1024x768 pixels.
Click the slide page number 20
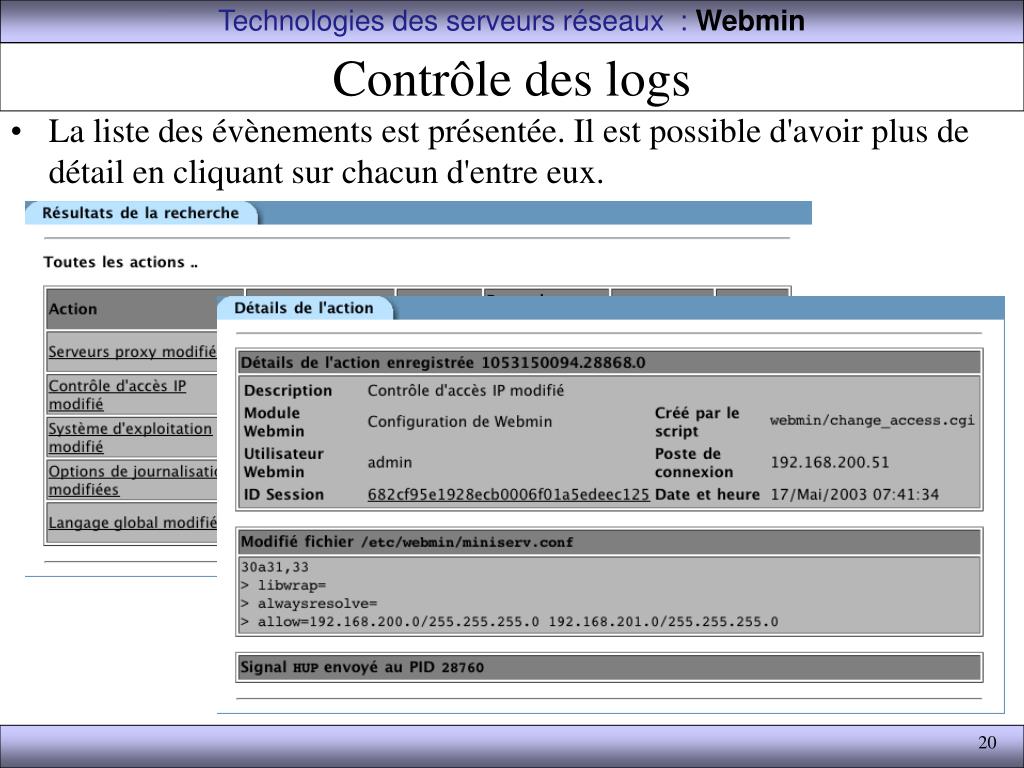click(x=987, y=743)
